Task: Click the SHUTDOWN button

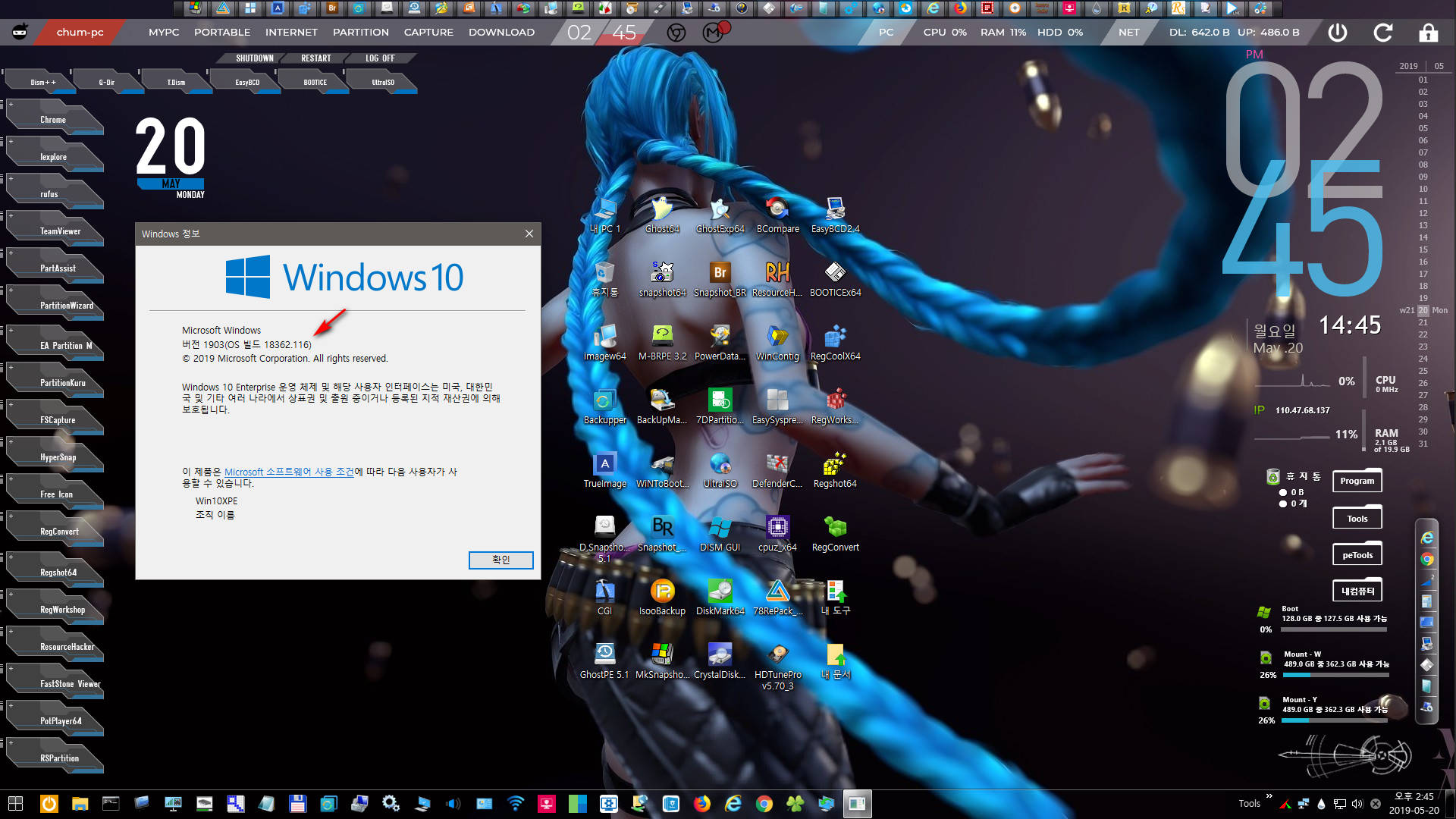Action: coord(254,58)
